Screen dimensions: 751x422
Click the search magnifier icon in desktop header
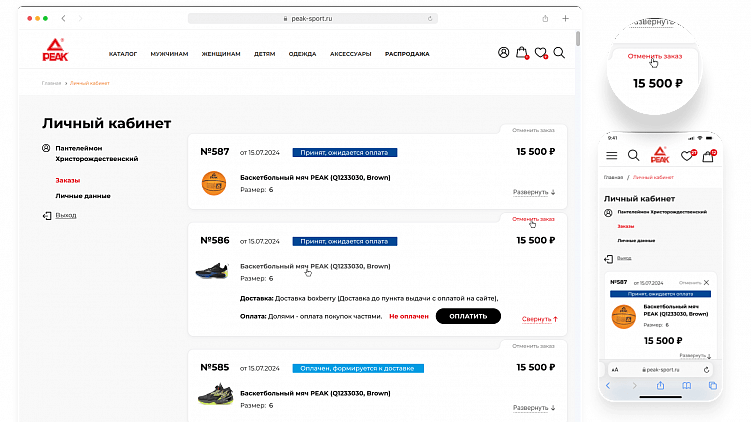[x=559, y=53]
